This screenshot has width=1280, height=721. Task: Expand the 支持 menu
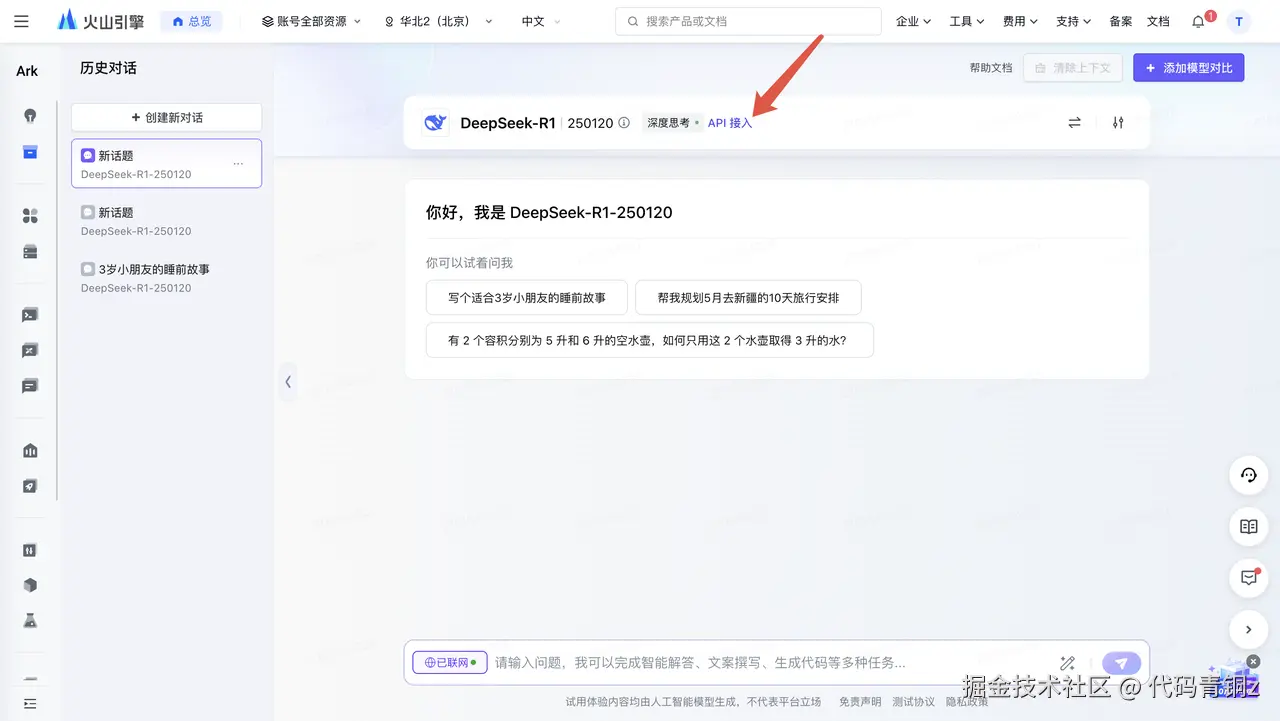coord(1074,21)
